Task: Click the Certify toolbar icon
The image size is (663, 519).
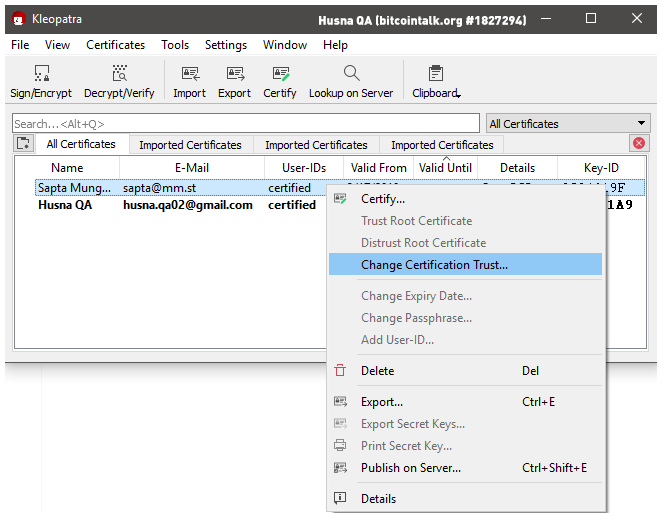Action: (280, 73)
